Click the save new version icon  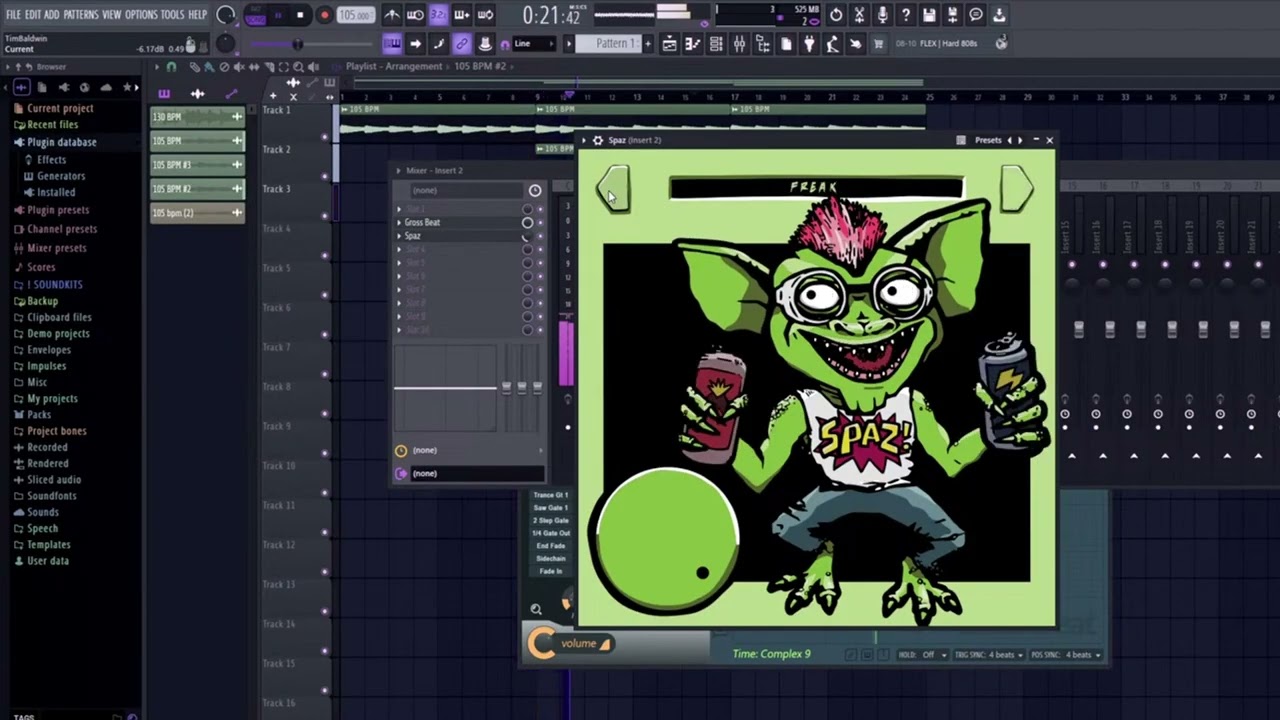952,15
